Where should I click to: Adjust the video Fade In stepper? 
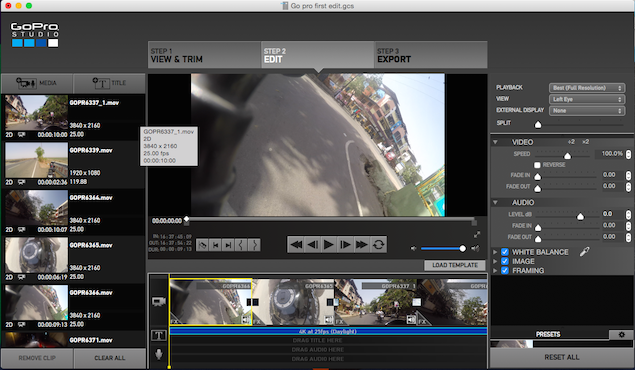(x=629, y=175)
